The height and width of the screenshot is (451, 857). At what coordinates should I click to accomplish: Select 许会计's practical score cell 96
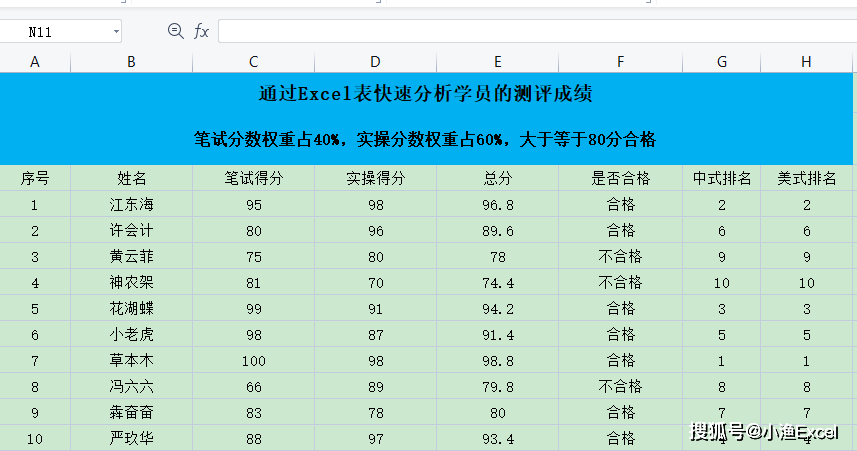pos(375,231)
